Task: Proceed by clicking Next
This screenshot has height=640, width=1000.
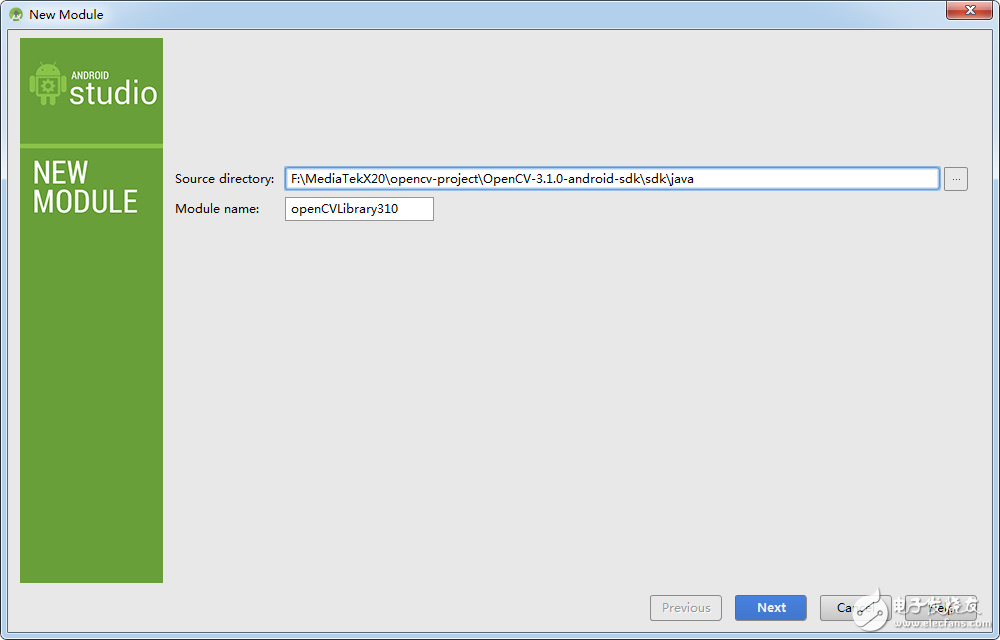Action: click(770, 607)
